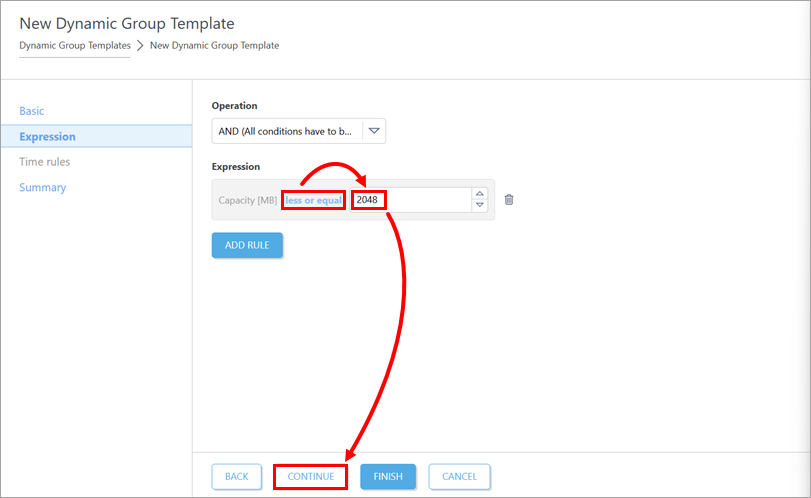Switch to Time rules section
This screenshot has width=811, height=498.
(44, 162)
